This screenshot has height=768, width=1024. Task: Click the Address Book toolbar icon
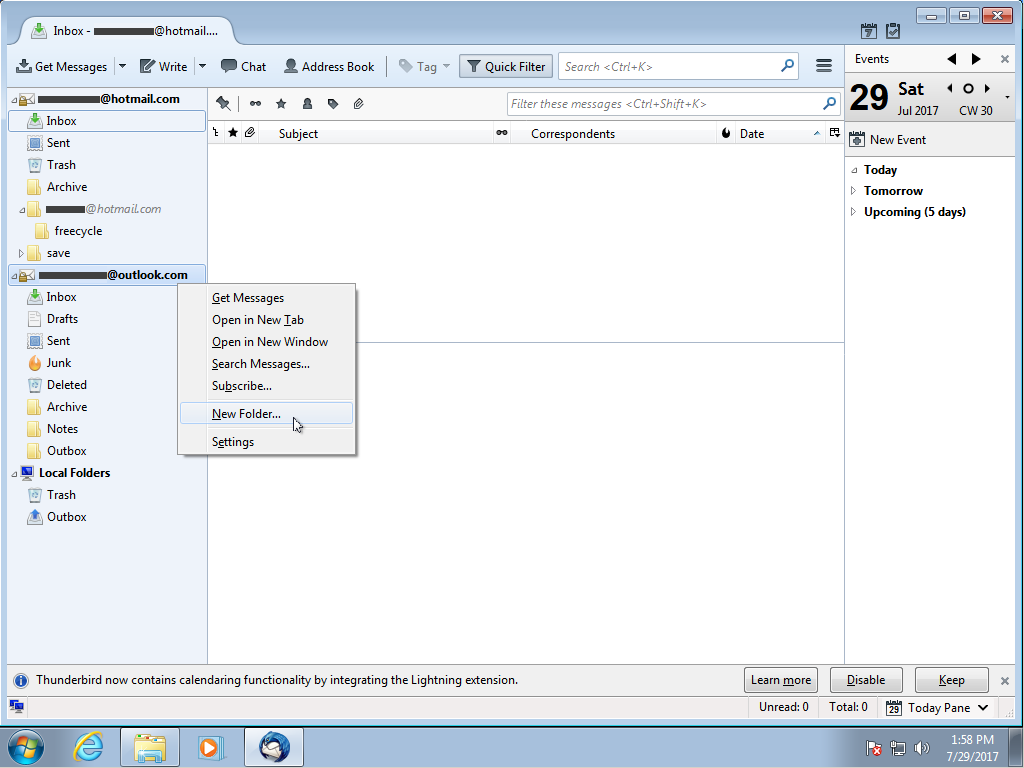coord(291,67)
